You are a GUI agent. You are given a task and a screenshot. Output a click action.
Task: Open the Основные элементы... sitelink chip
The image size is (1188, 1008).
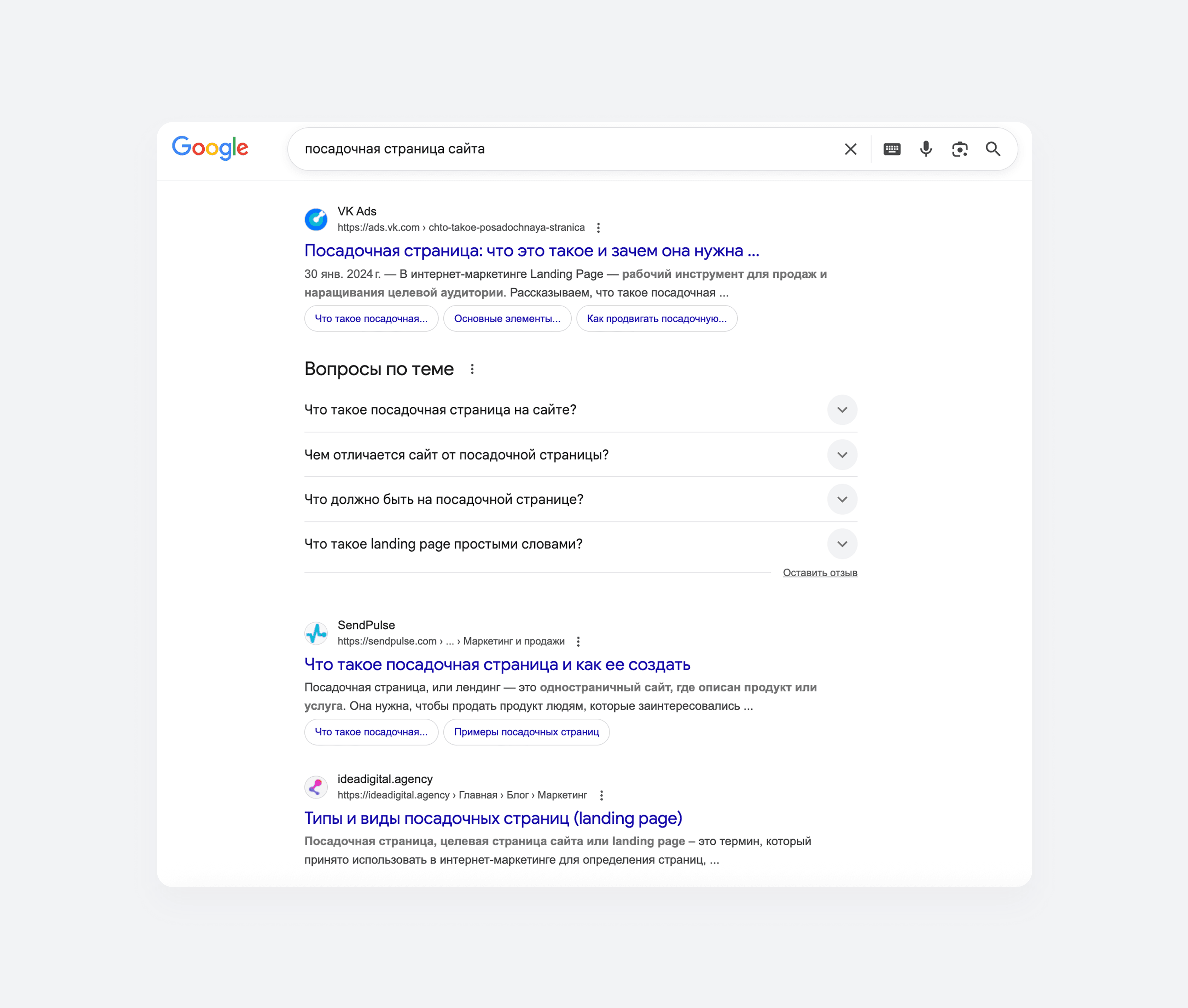click(507, 318)
